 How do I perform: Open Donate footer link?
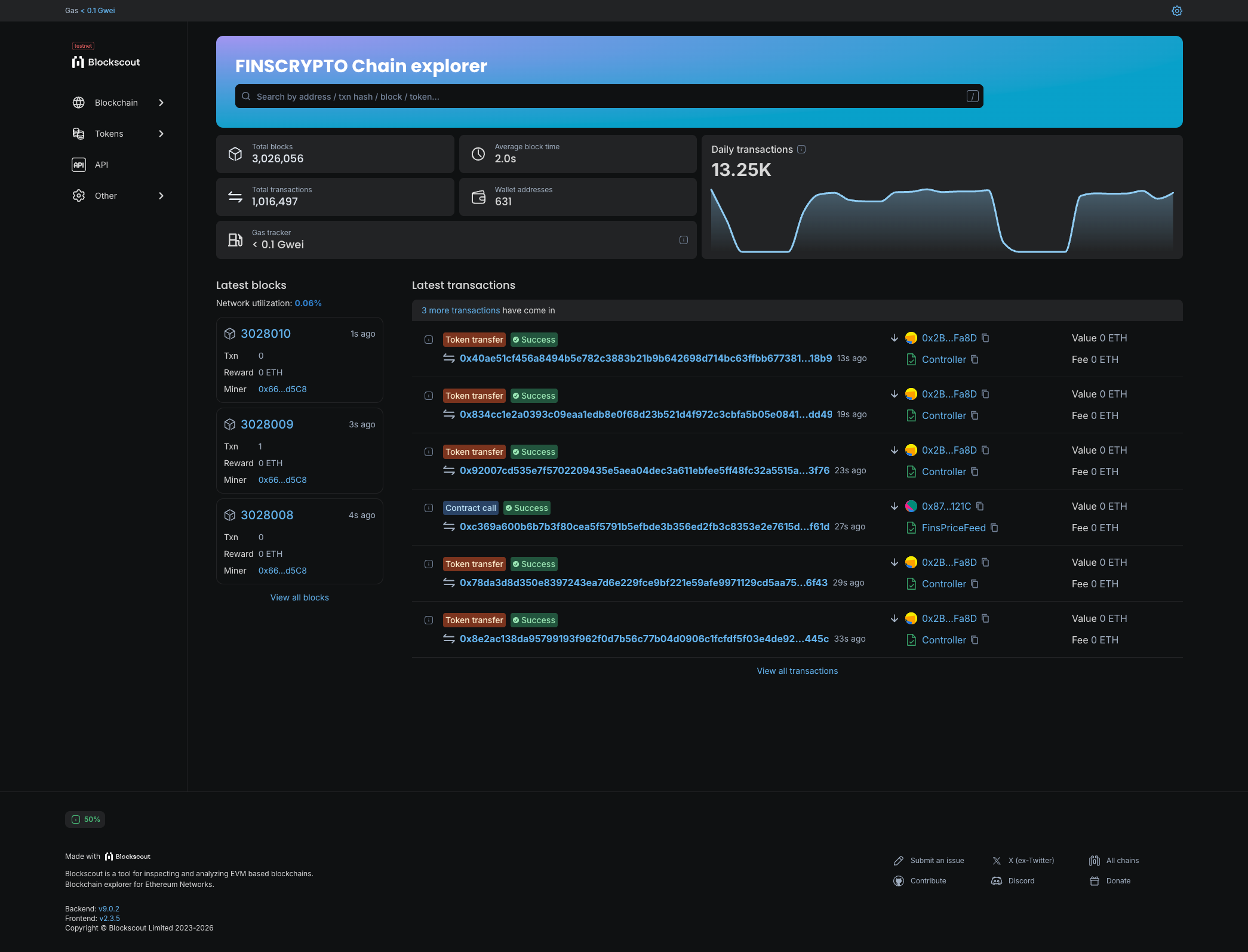click(x=1111, y=881)
